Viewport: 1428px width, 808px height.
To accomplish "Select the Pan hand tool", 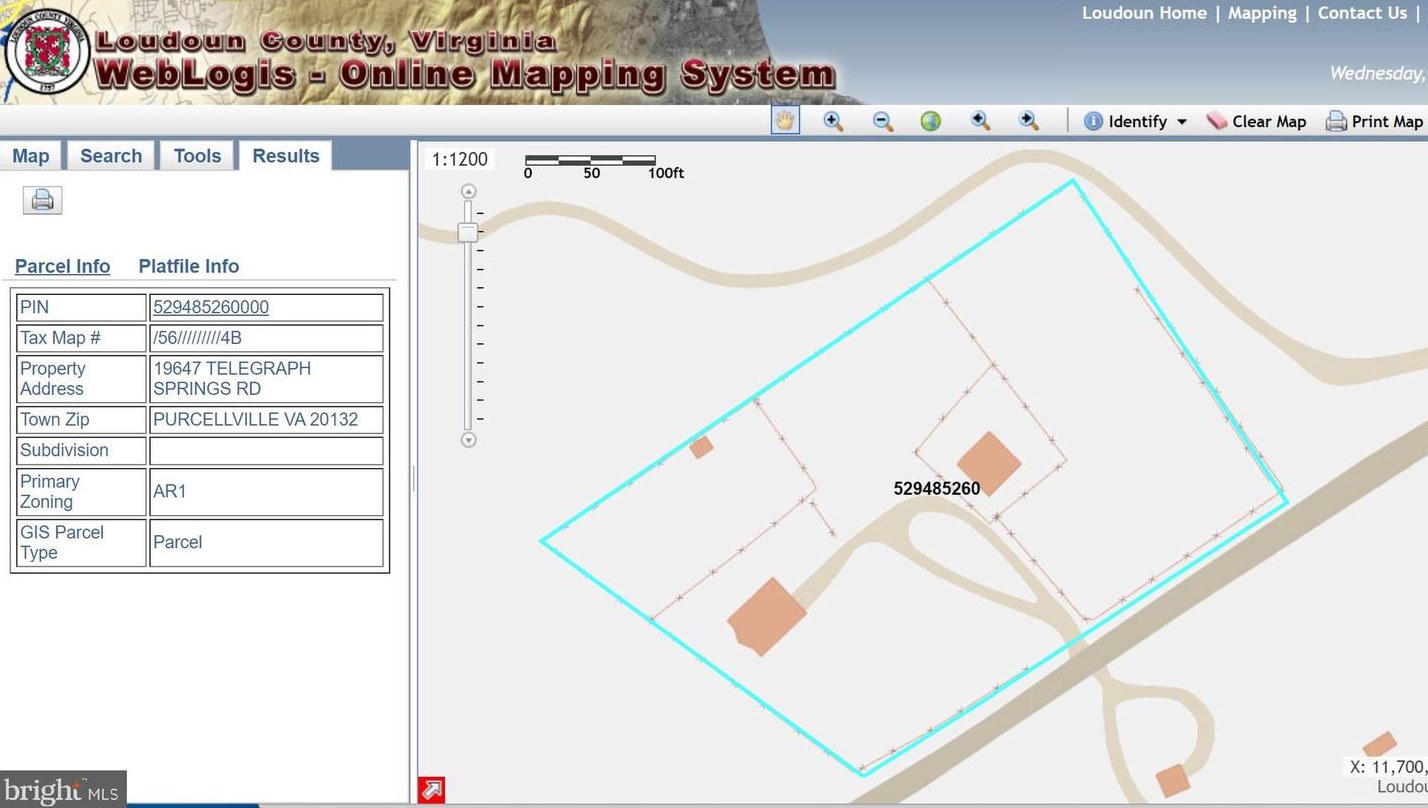I will (x=785, y=121).
